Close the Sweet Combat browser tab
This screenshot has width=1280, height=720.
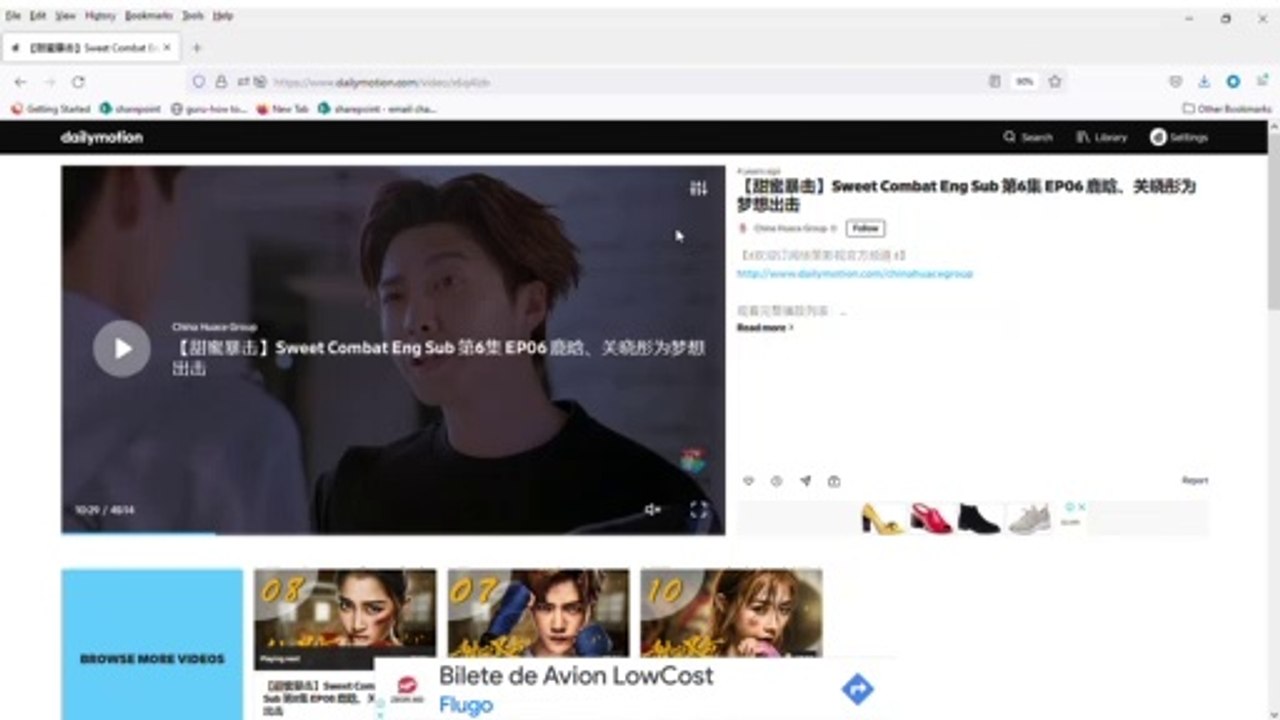(x=167, y=47)
